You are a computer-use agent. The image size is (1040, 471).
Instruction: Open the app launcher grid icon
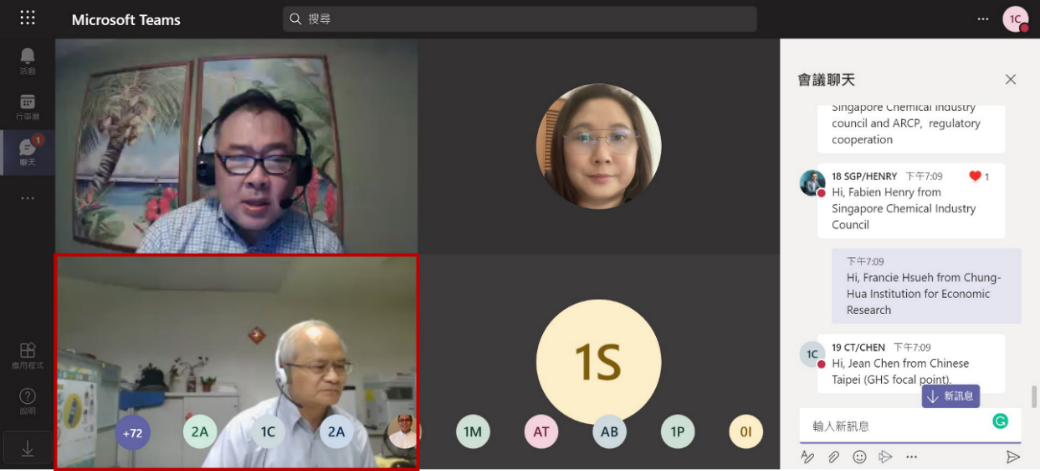click(x=27, y=19)
